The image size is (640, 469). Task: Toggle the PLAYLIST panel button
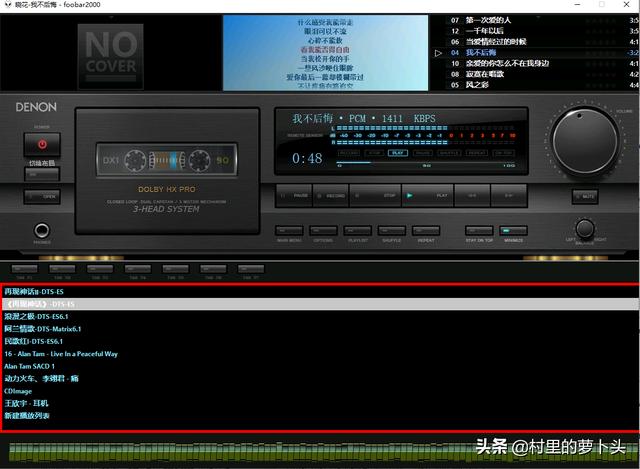pyautogui.click(x=358, y=231)
